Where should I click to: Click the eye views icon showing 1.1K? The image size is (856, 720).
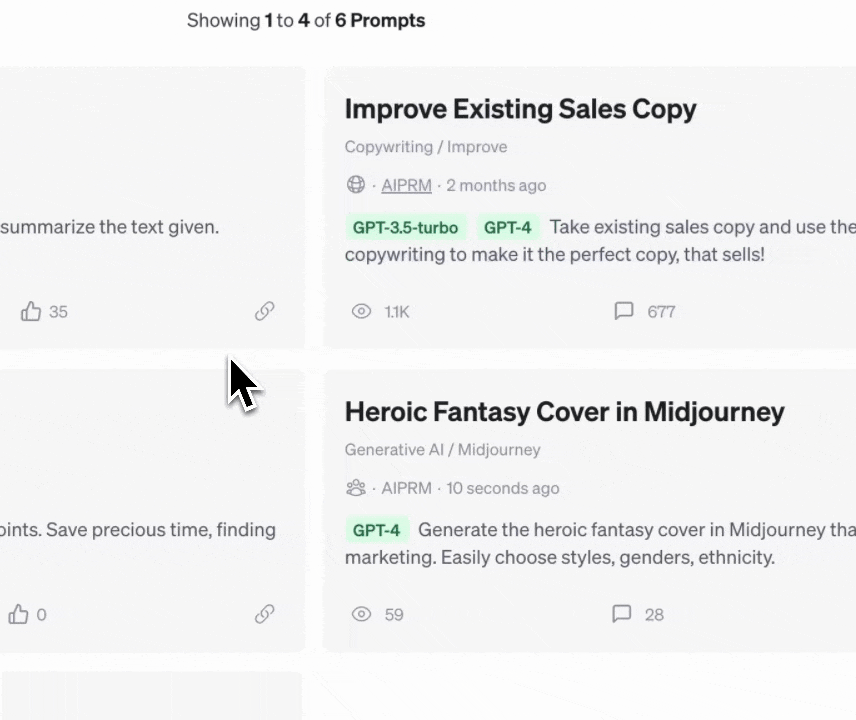pyautogui.click(x=362, y=311)
